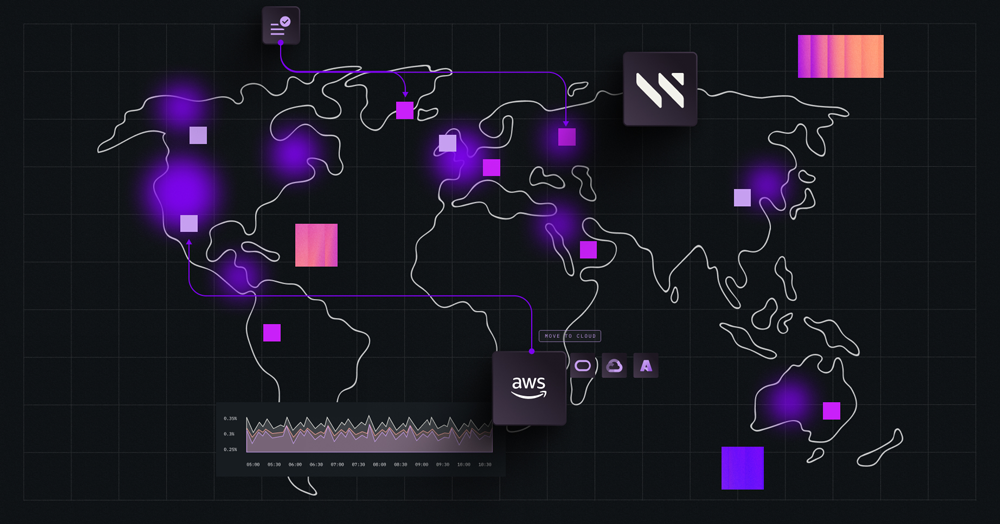Click the 0.35% y-axis label
Viewport: 1000px width, 524px height.
(230, 419)
